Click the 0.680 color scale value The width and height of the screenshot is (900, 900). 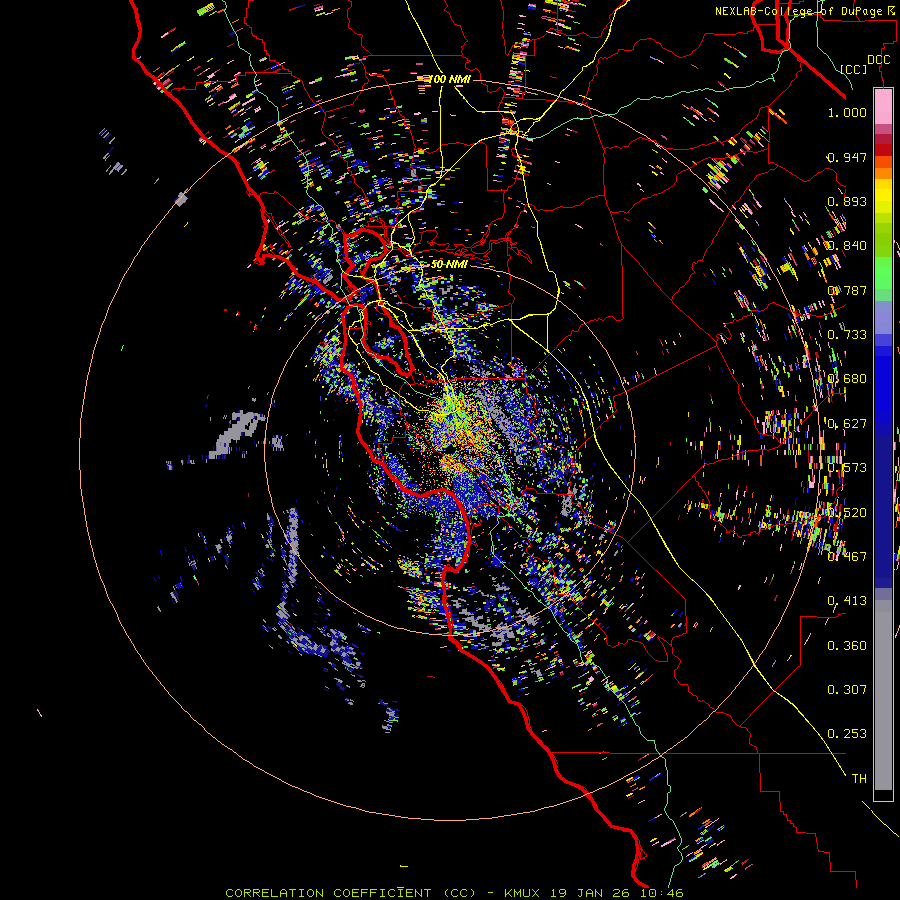[x=847, y=379]
